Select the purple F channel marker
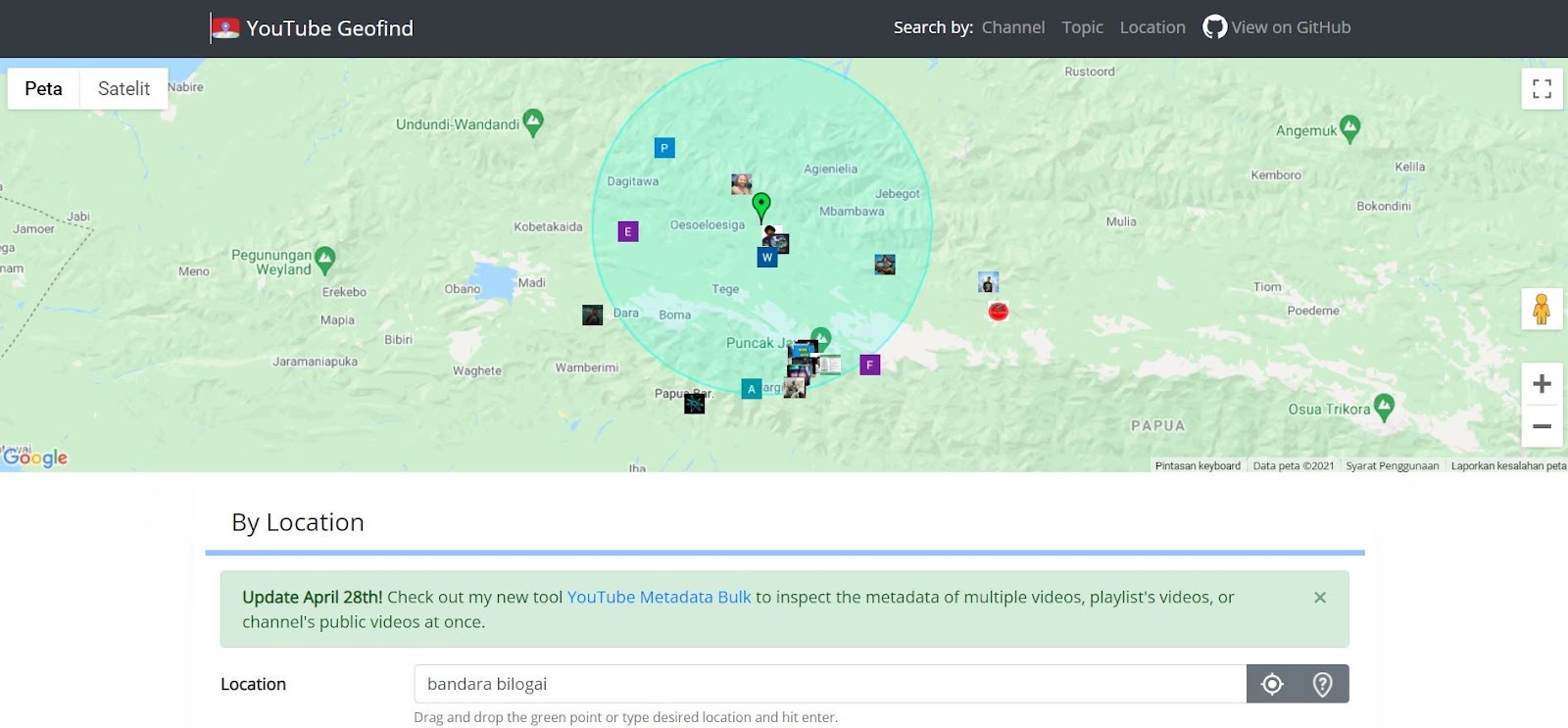Image resolution: width=1568 pixels, height=728 pixels. coord(869,364)
